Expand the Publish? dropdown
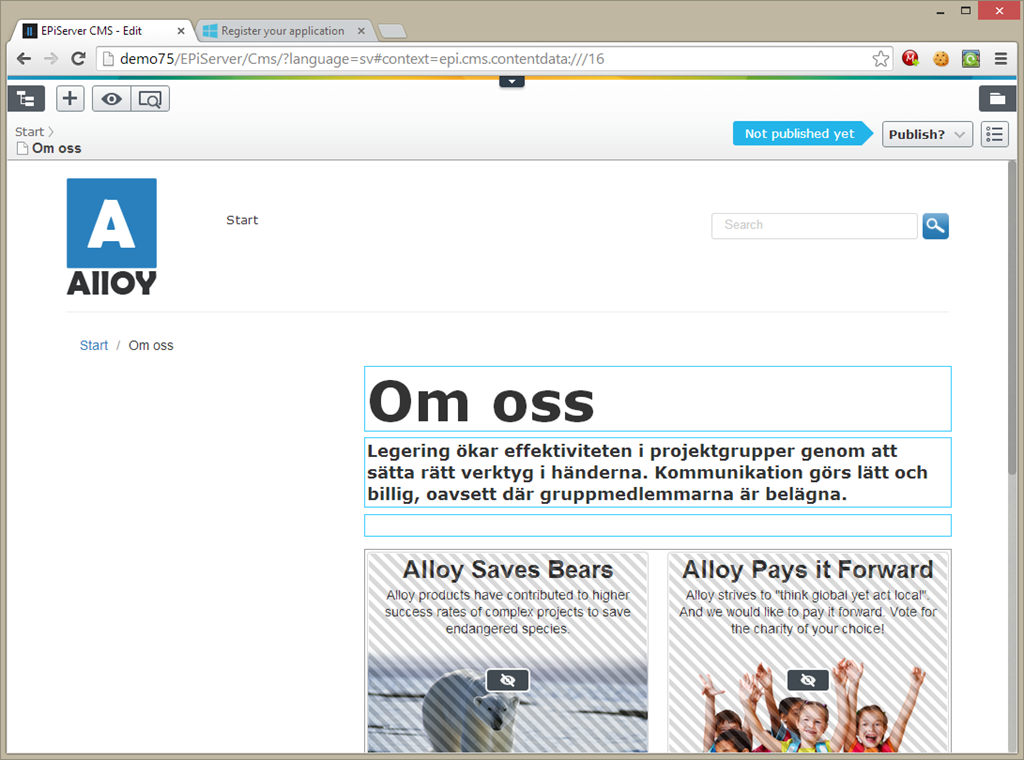Viewport: 1024px width, 760px height. tap(927, 134)
